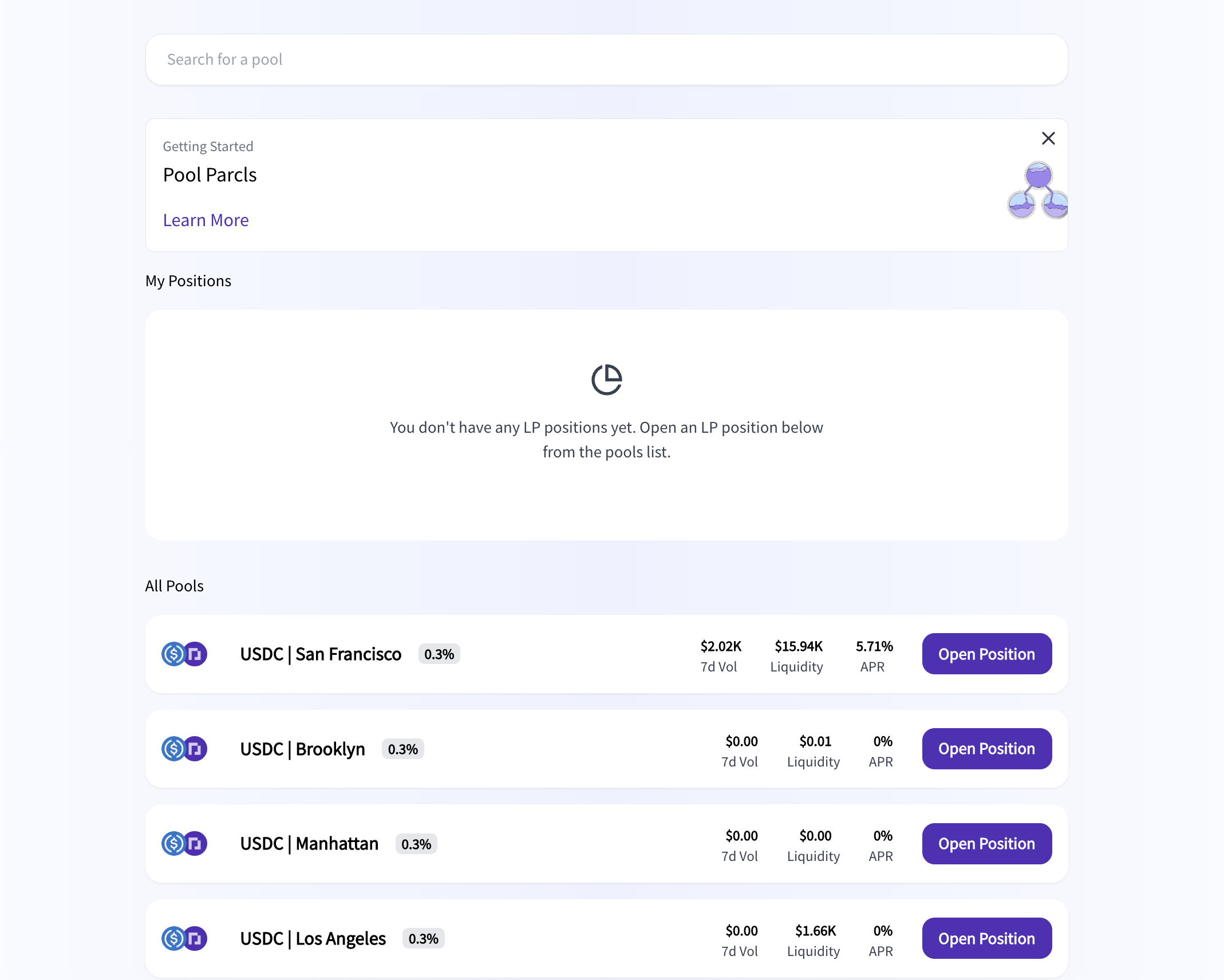
Task: Select the USDC | Brooklyn pool name
Action: pyautogui.click(x=302, y=749)
